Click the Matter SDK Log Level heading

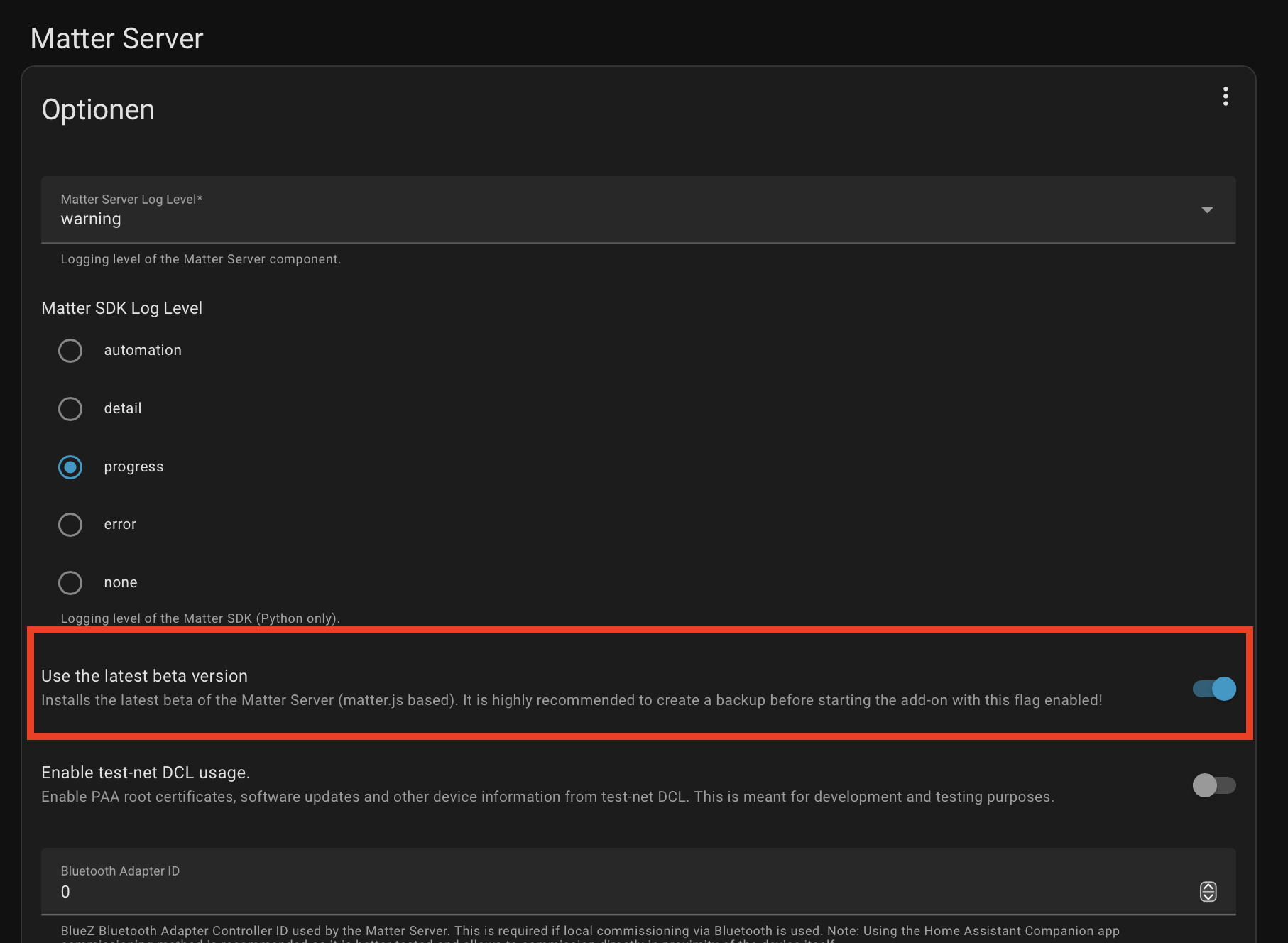pyautogui.click(x=122, y=308)
